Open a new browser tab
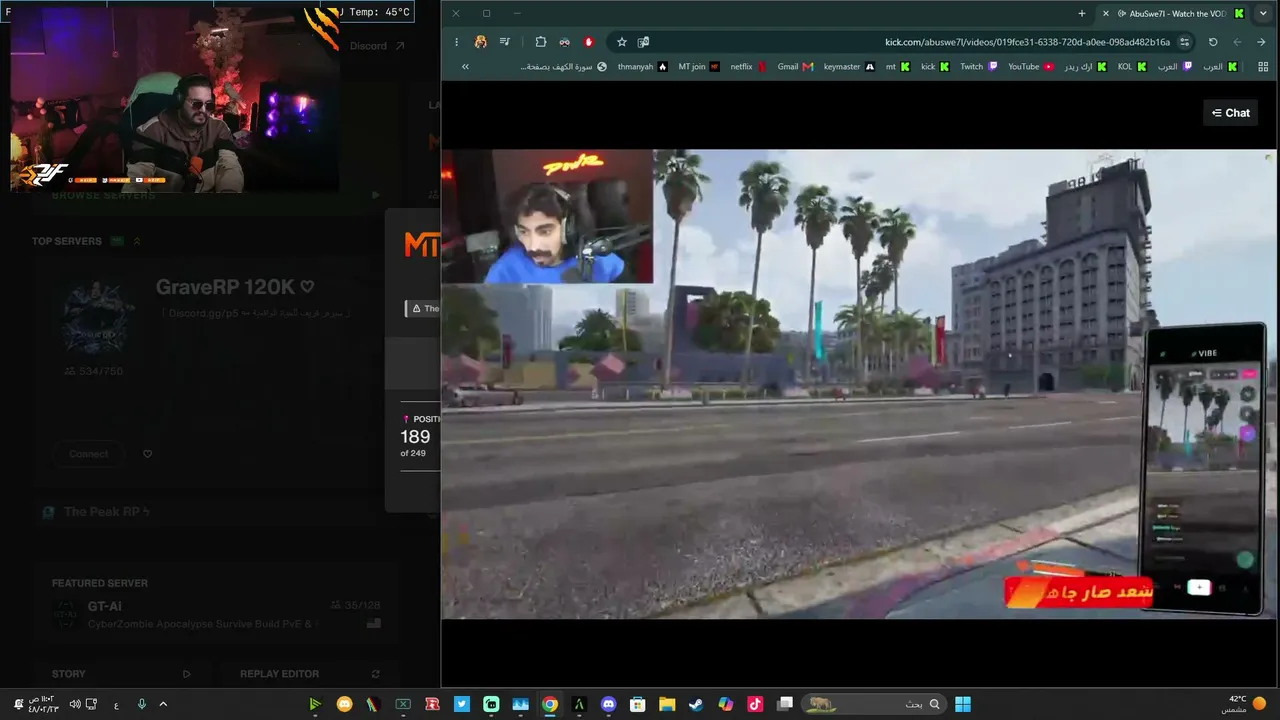The image size is (1280, 720). [x=1082, y=13]
